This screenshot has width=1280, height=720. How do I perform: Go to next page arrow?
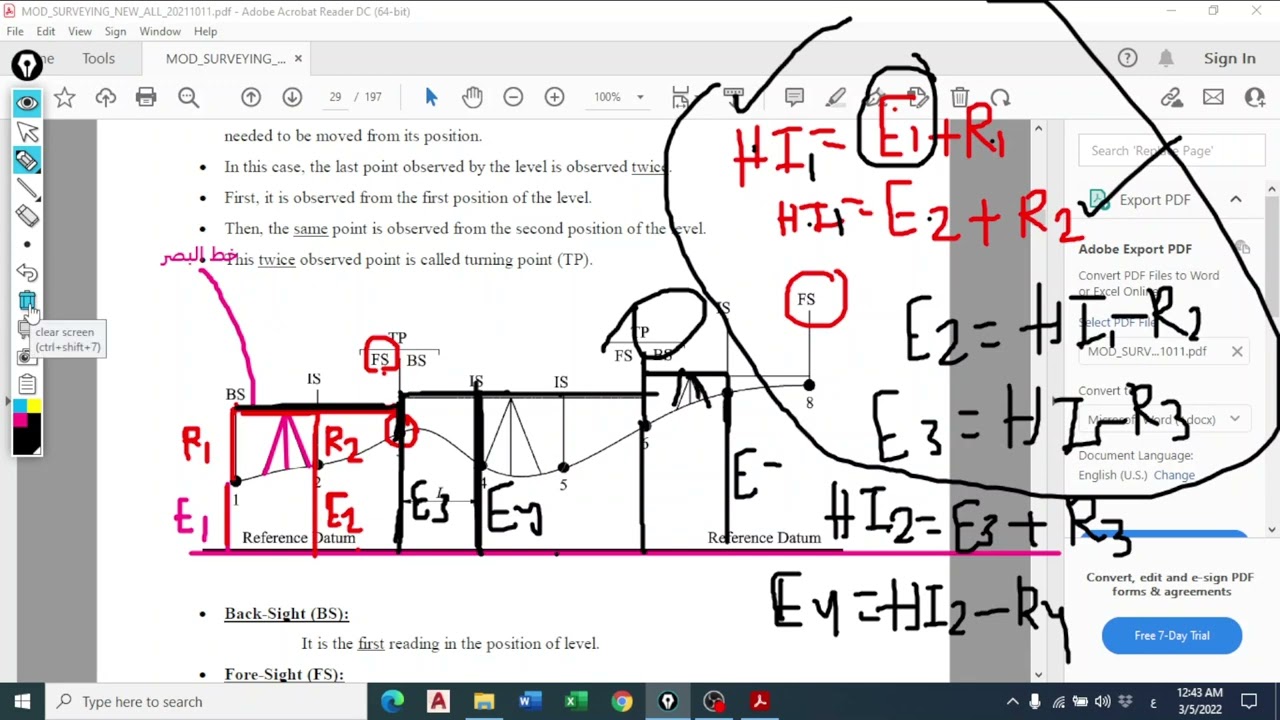tap(292, 97)
